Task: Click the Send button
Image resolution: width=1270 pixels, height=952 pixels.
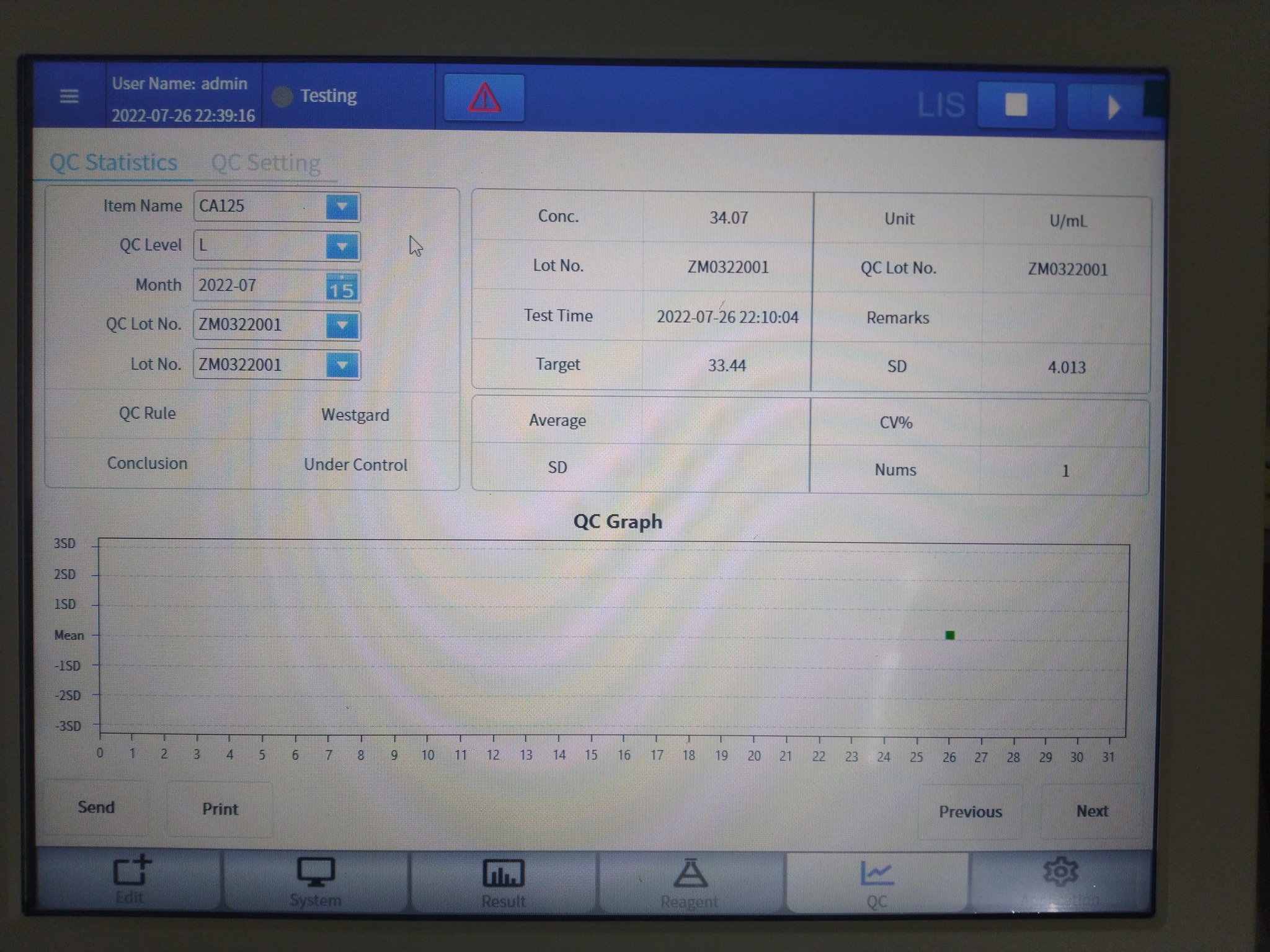Action: coord(96,807)
